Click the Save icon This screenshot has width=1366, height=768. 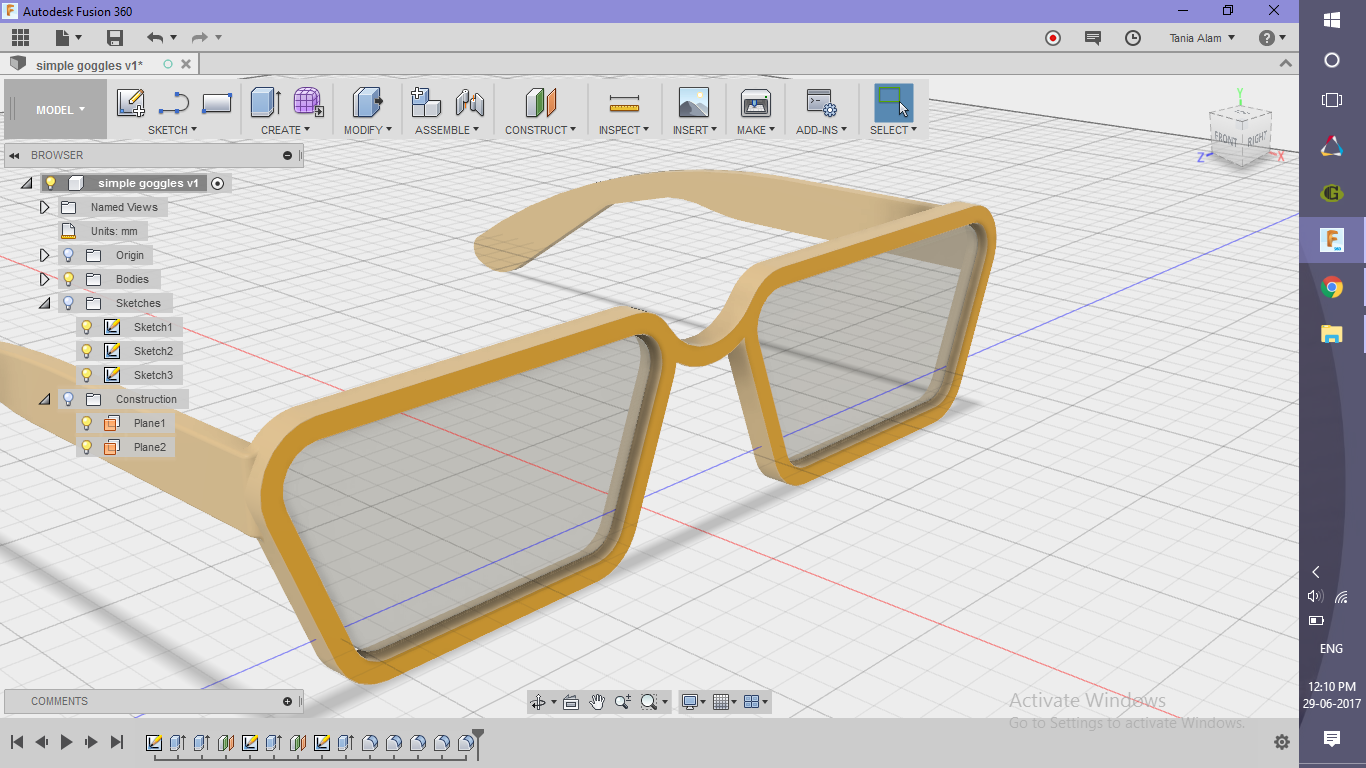[115, 38]
